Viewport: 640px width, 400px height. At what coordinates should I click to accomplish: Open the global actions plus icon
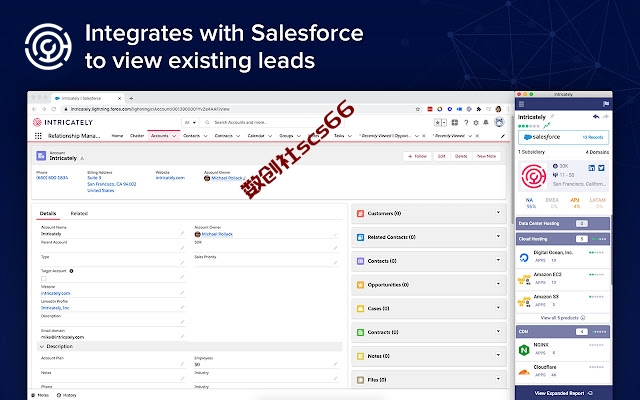(455, 122)
